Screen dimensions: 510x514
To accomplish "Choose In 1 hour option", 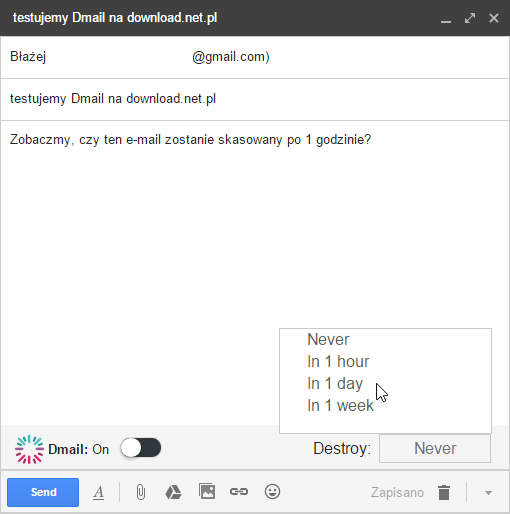I will [338, 361].
